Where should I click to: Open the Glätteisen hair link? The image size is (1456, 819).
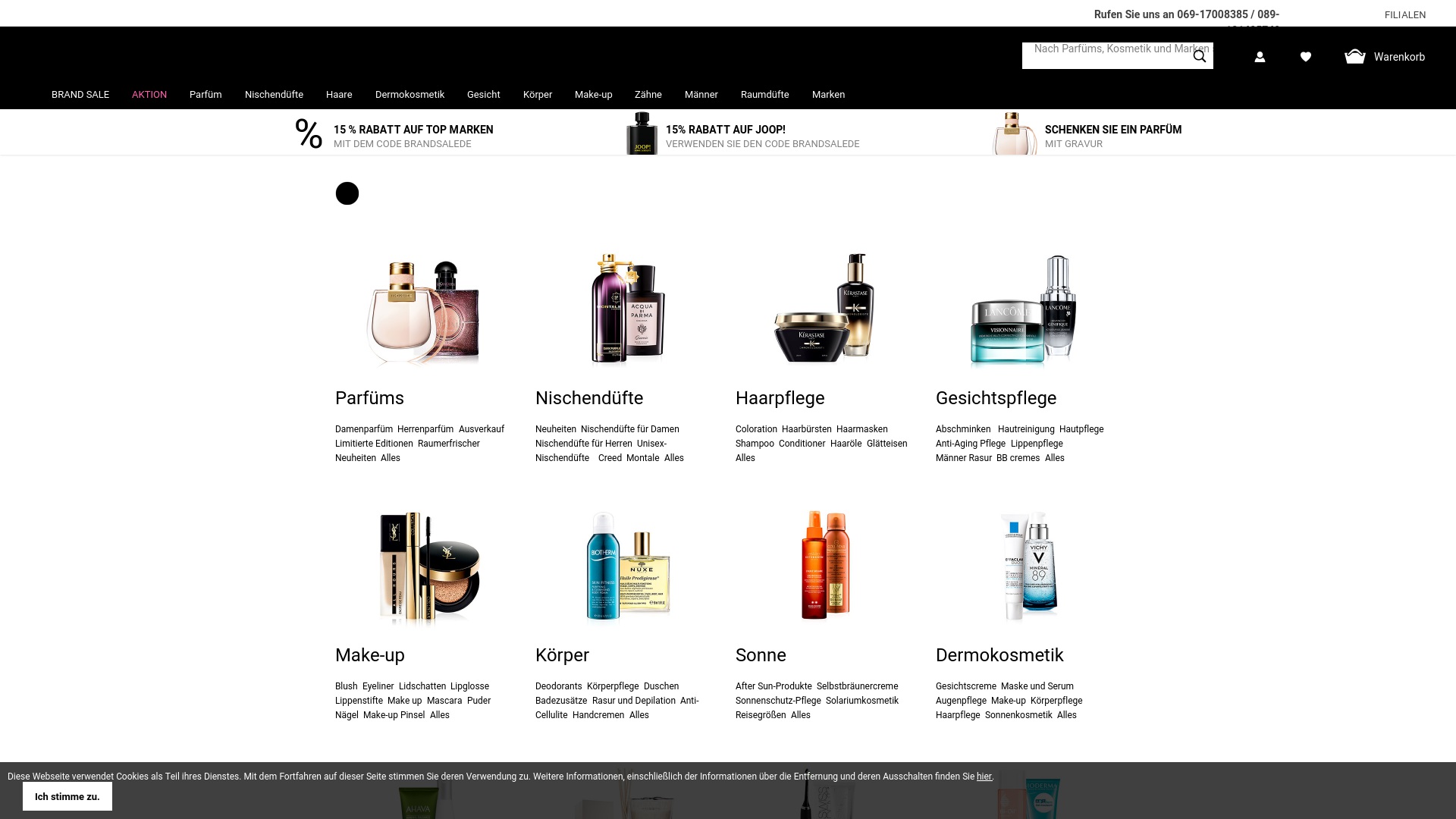(x=886, y=444)
